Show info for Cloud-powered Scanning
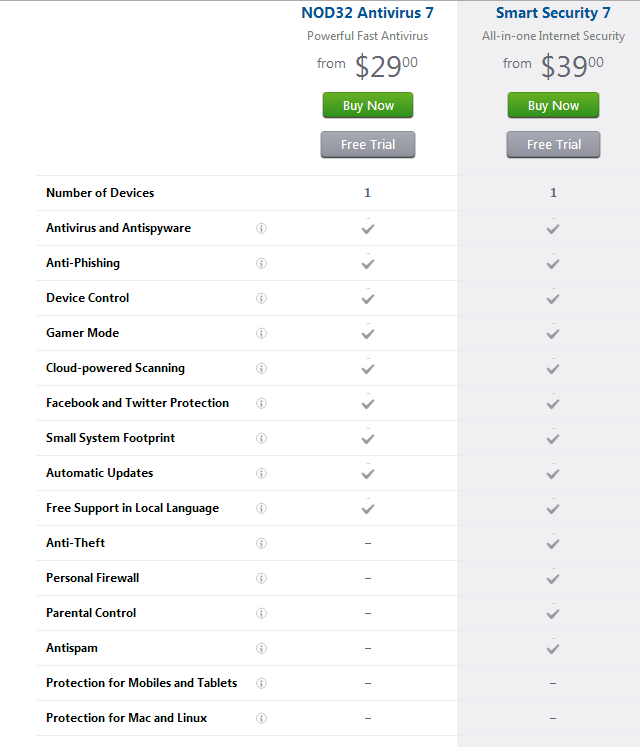 click(261, 368)
